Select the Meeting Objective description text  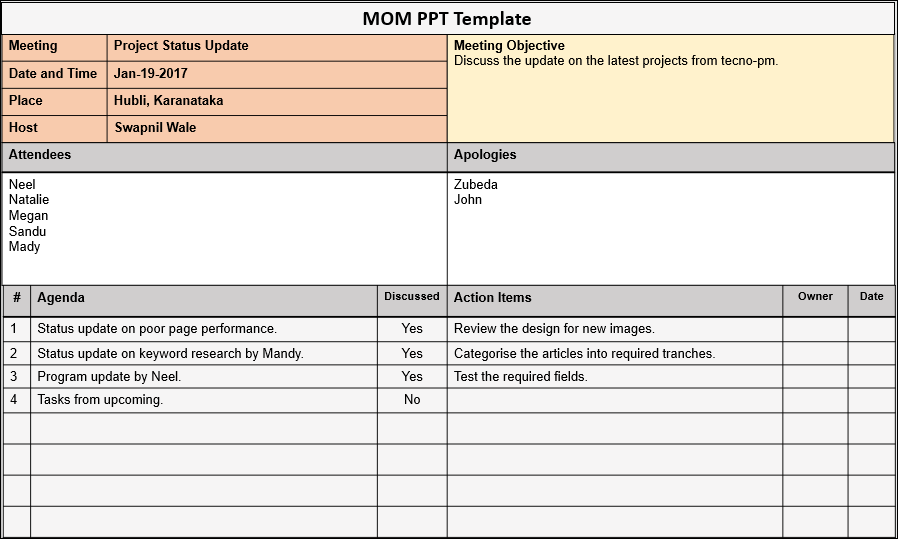(x=615, y=61)
